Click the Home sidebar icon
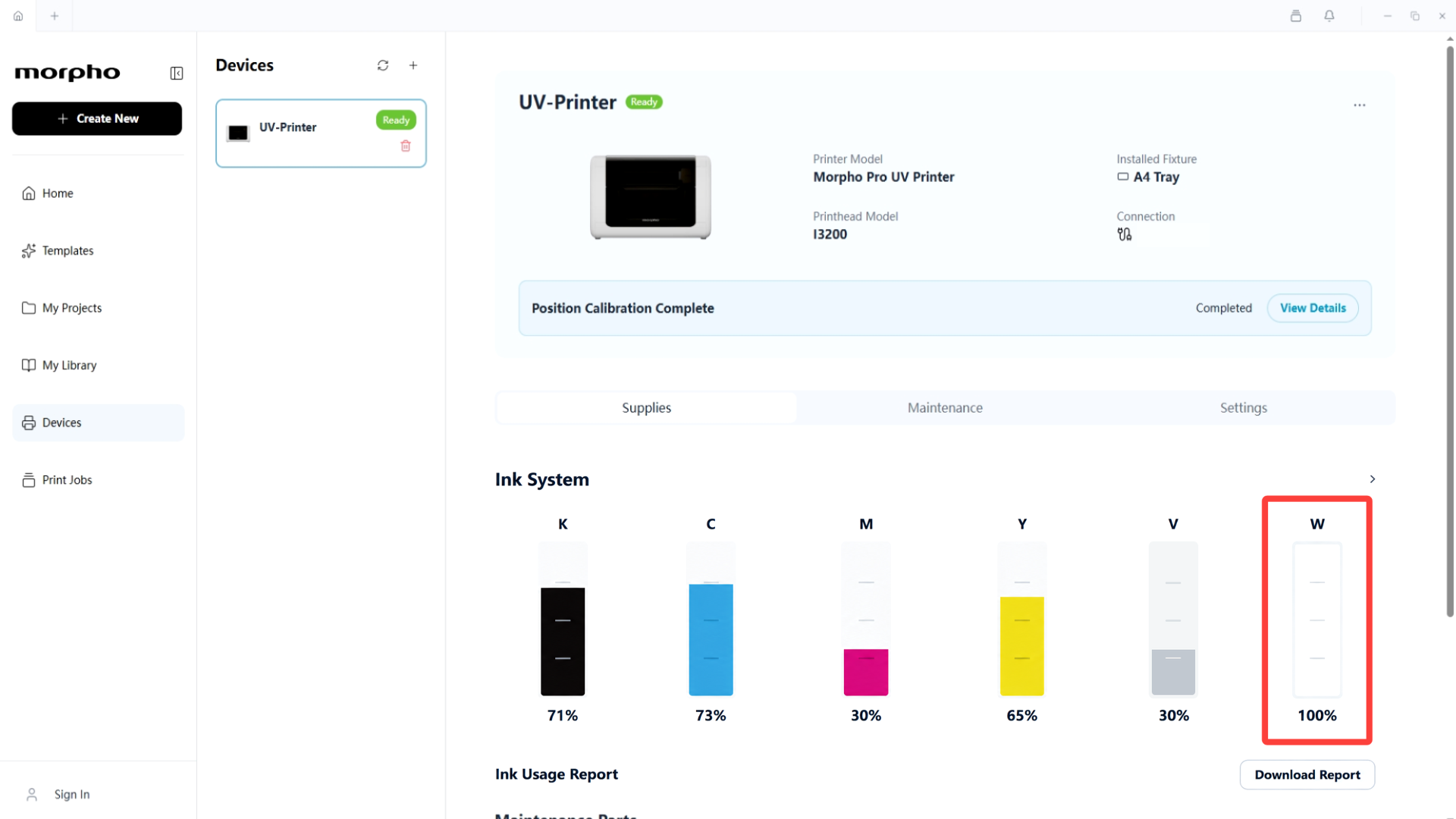 click(x=29, y=193)
